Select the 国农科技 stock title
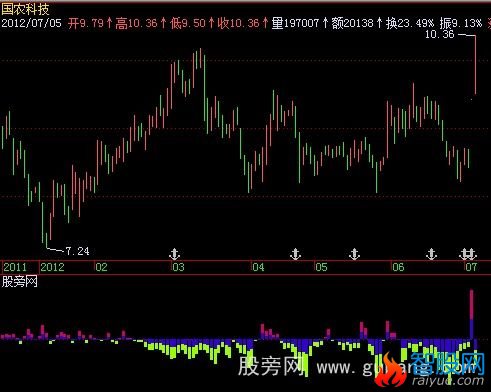491x392 pixels. pyautogui.click(x=25, y=9)
